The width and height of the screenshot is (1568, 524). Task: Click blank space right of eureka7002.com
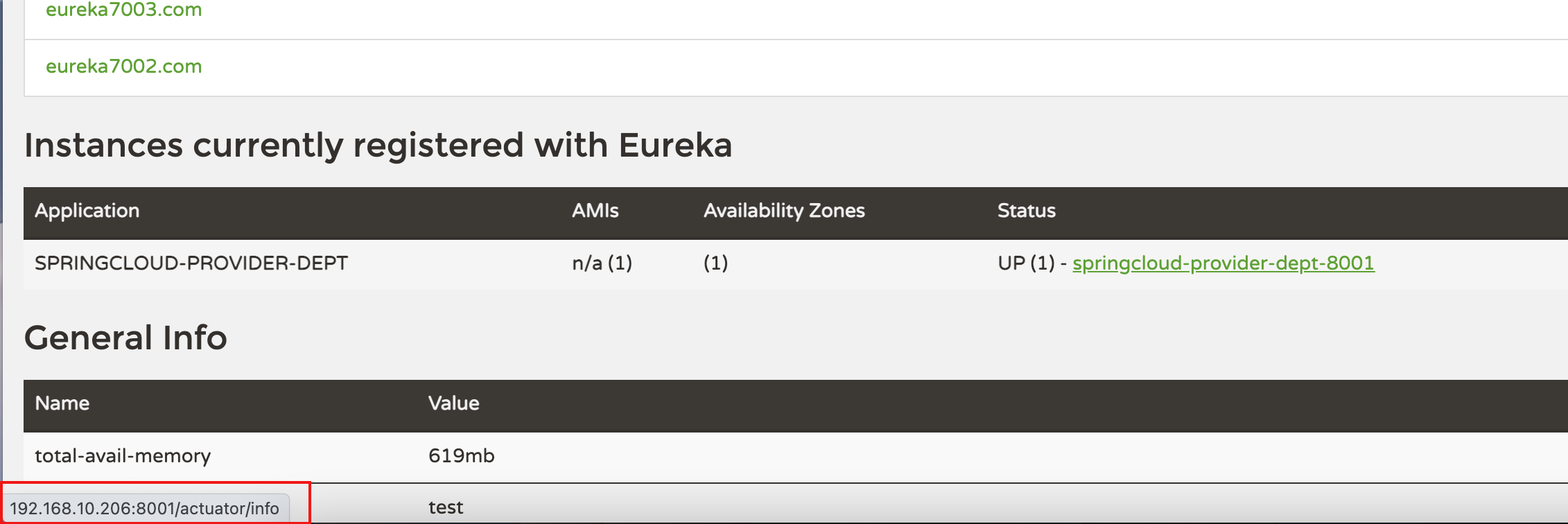tap(832, 67)
